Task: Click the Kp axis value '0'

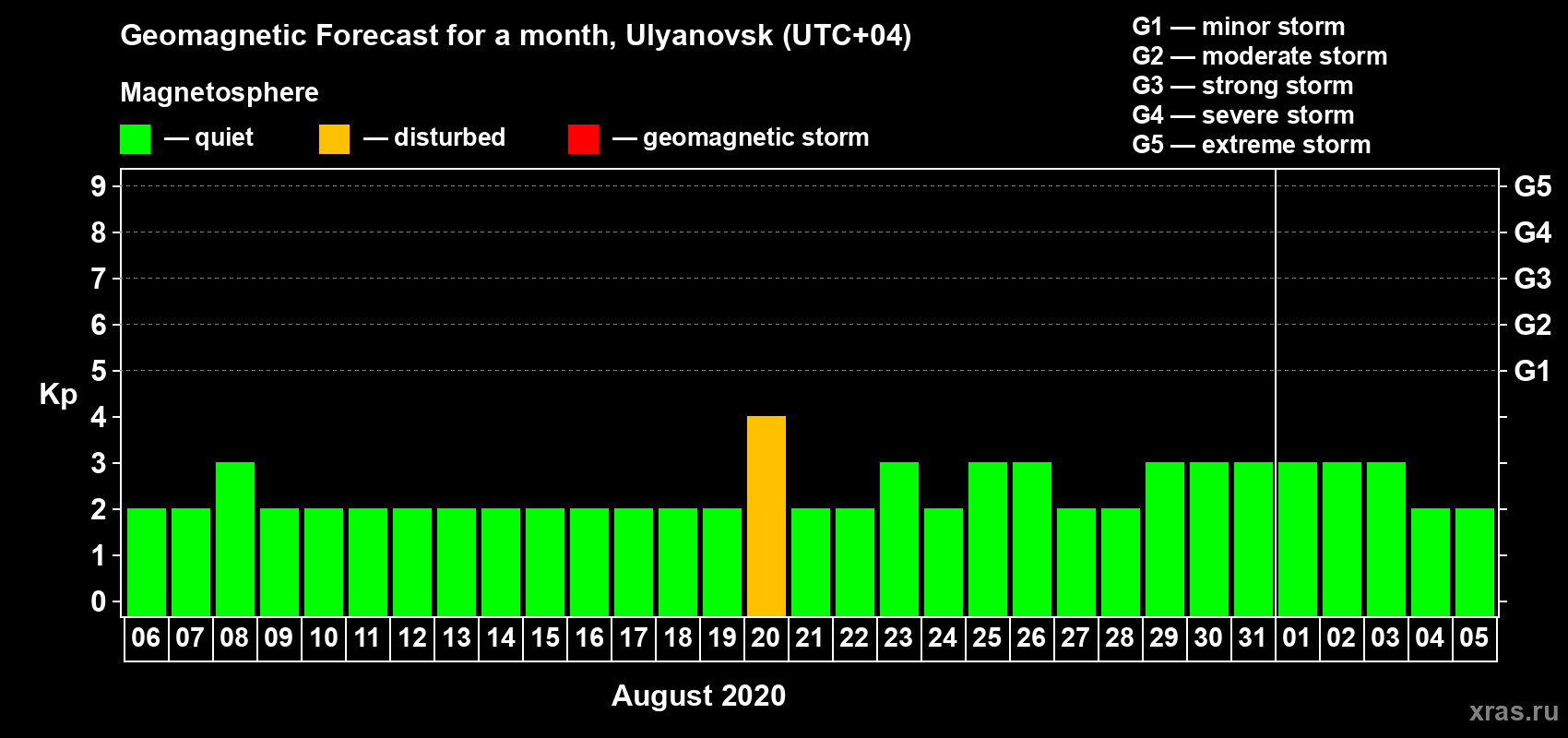Action: pos(99,601)
